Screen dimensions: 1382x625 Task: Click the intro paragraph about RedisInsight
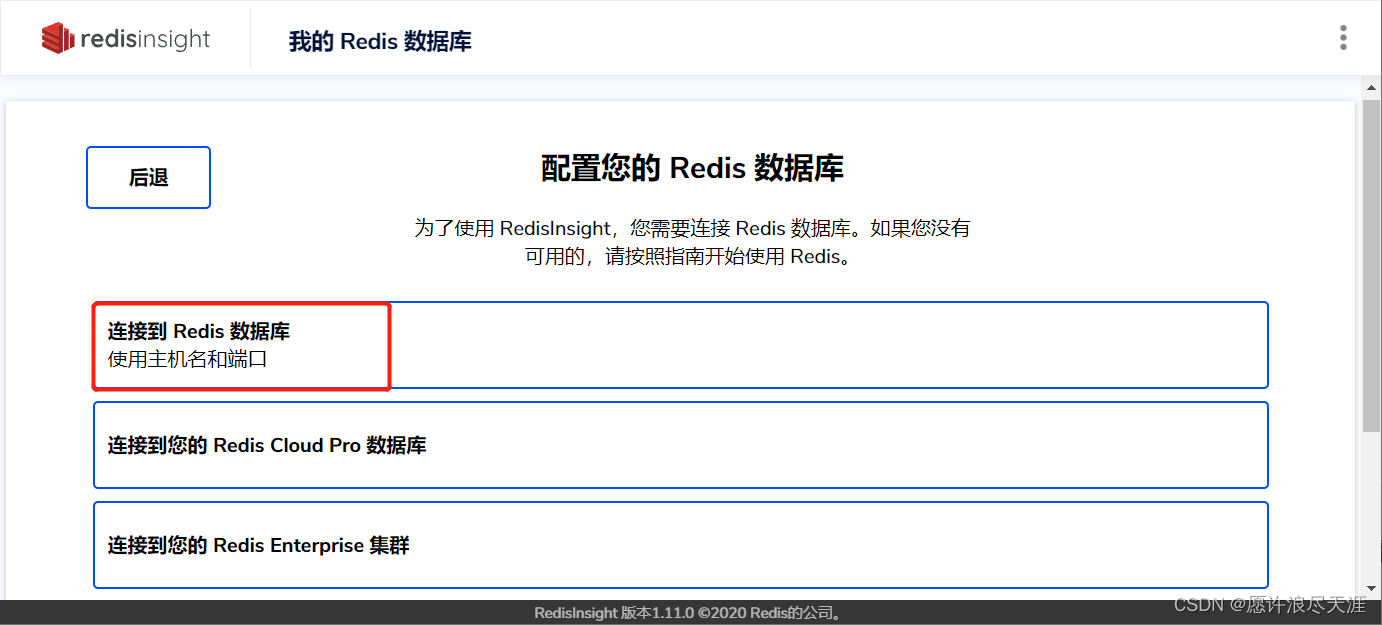pos(692,242)
